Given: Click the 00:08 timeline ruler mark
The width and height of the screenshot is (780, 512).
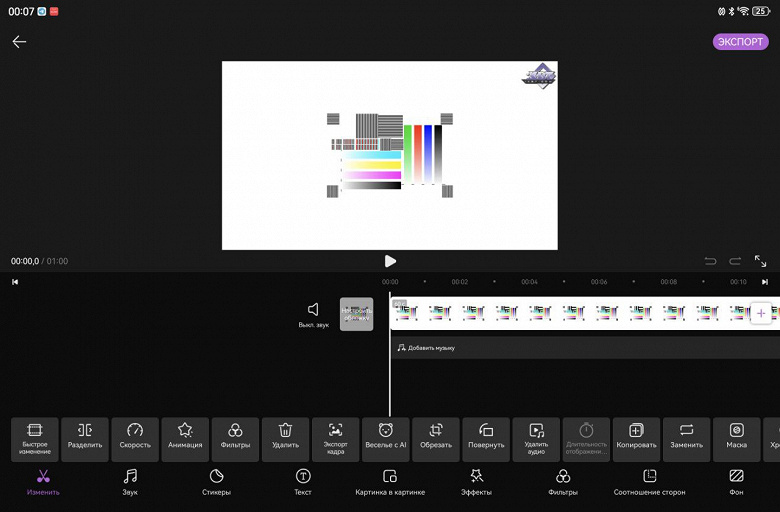Looking at the screenshot, I should click(x=669, y=282).
